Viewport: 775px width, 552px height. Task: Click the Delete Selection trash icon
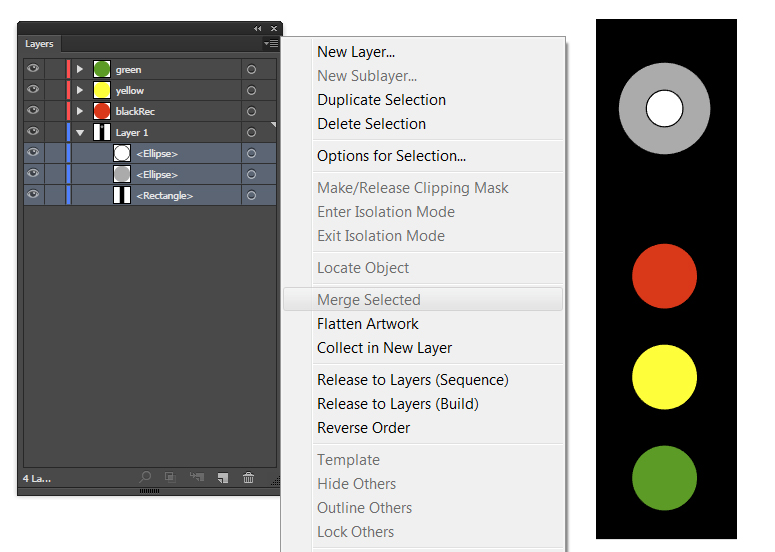pos(249,478)
